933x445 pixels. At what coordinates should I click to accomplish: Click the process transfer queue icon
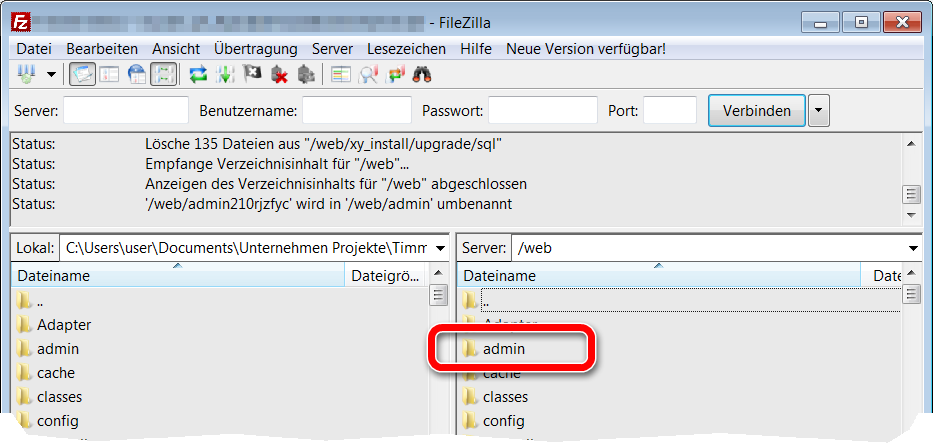pos(225,73)
